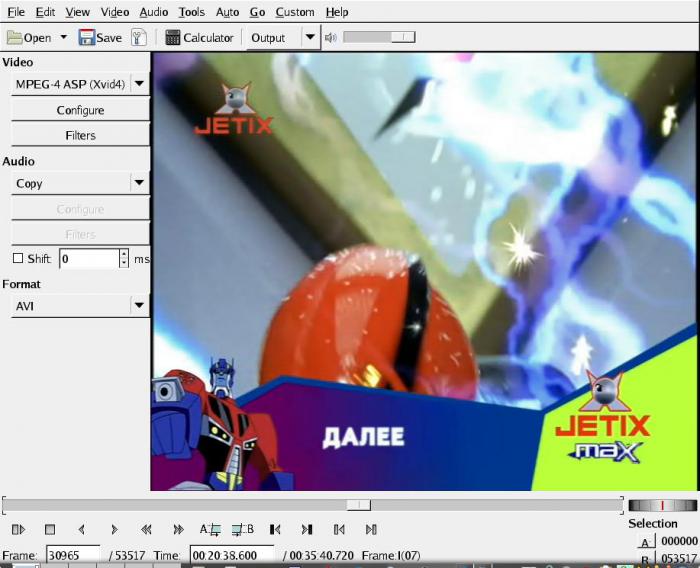Screen dimensions: 700x568
Task: Click the video Filters button
Action: pyautogui.click(x=80, y=135)
